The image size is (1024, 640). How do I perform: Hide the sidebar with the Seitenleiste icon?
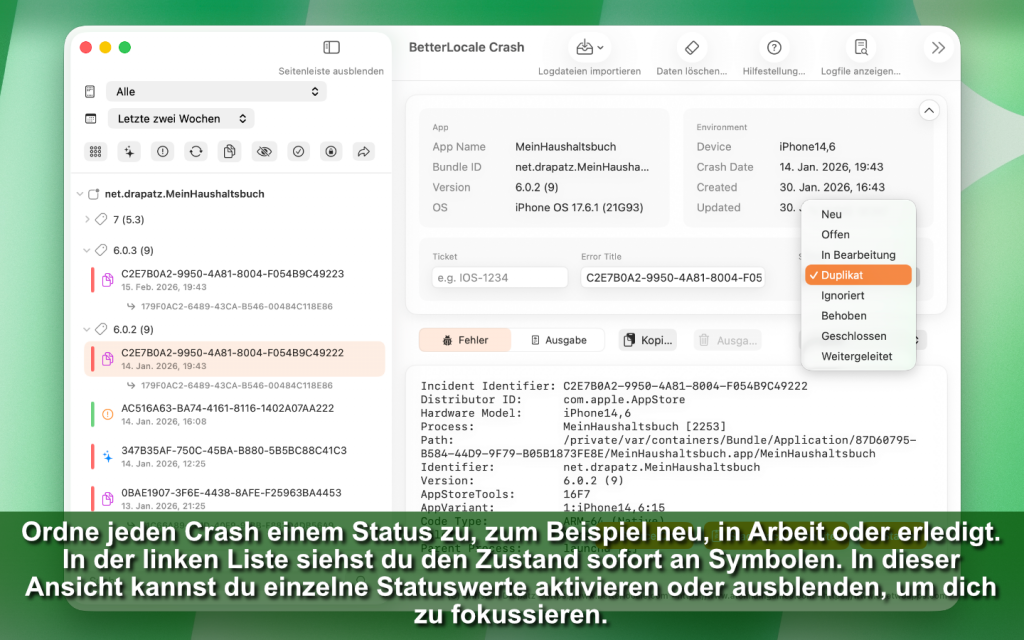pyautogui.click(x=331, y=48)
